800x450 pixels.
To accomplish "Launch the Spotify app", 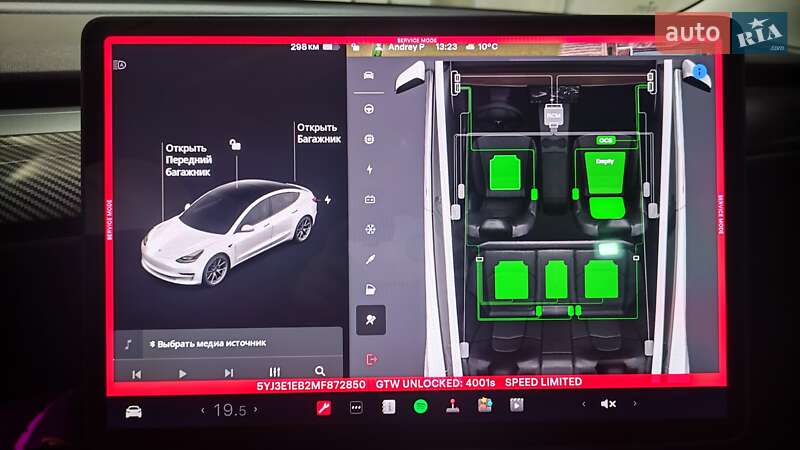I will click(420, 407).
